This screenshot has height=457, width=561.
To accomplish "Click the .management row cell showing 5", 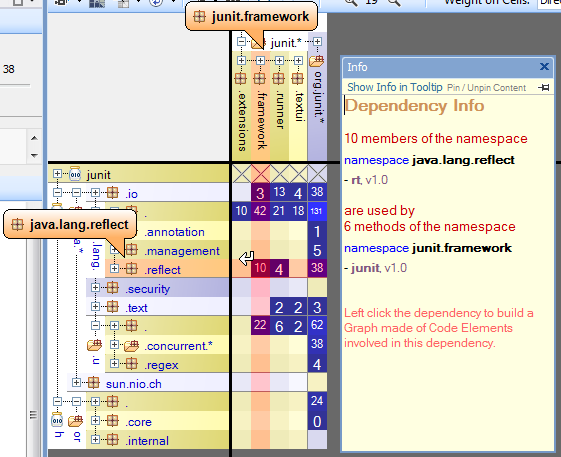I will (x=317, y=250).
